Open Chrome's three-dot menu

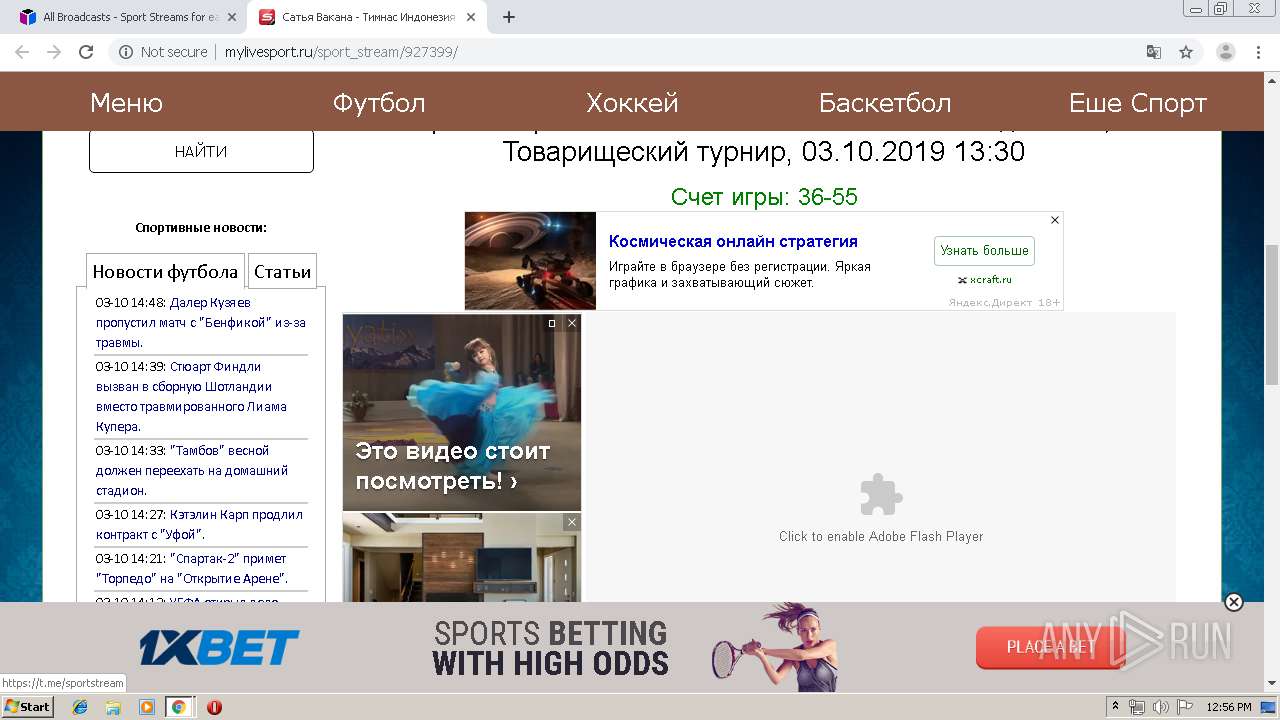(1258, 52)
